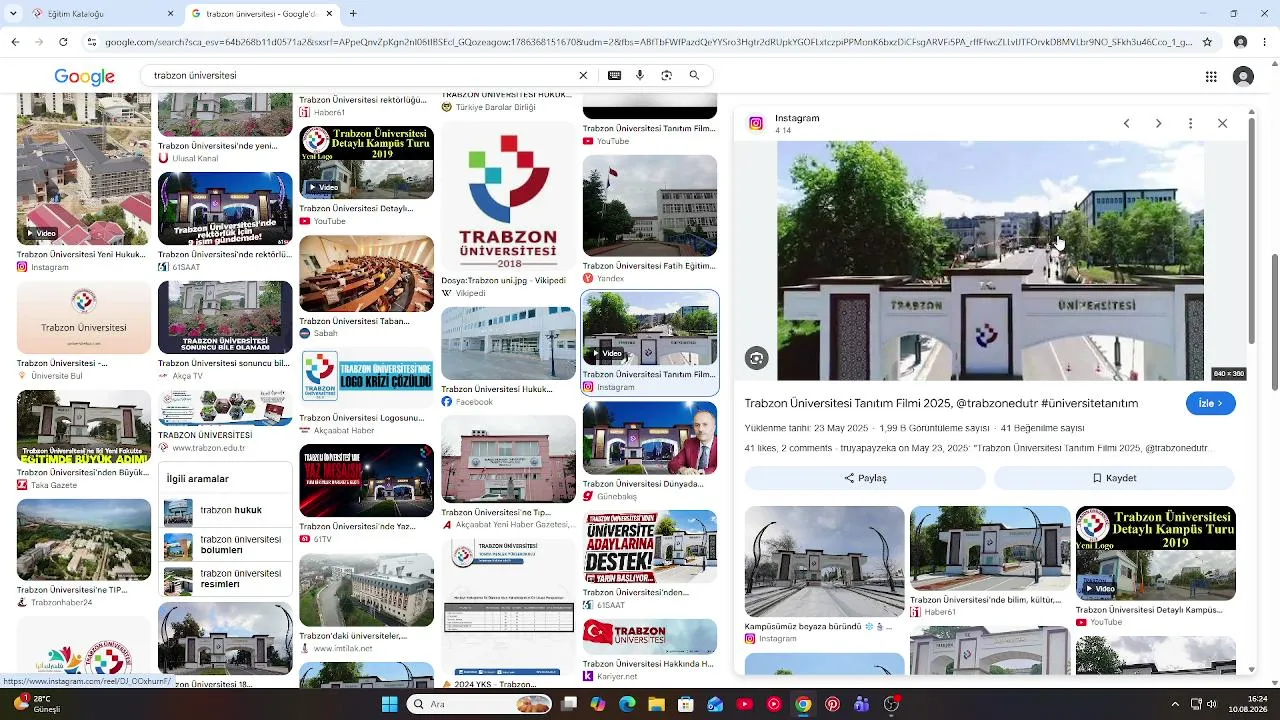
Task: Click the Google logo
Action: 84,76
